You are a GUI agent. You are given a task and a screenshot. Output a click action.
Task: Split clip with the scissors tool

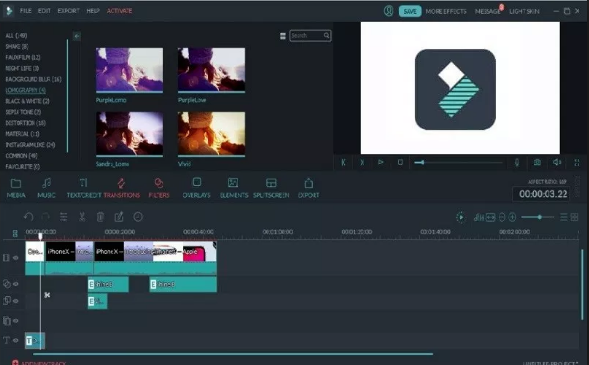click(82, 217)
